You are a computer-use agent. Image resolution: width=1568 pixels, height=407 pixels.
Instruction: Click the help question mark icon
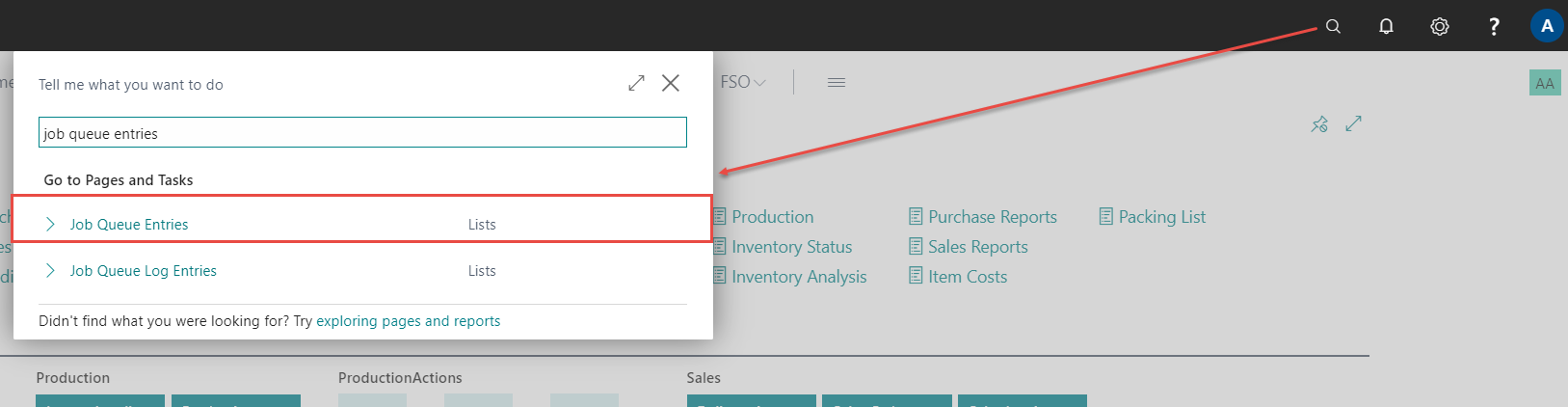tap(1493, 26)
